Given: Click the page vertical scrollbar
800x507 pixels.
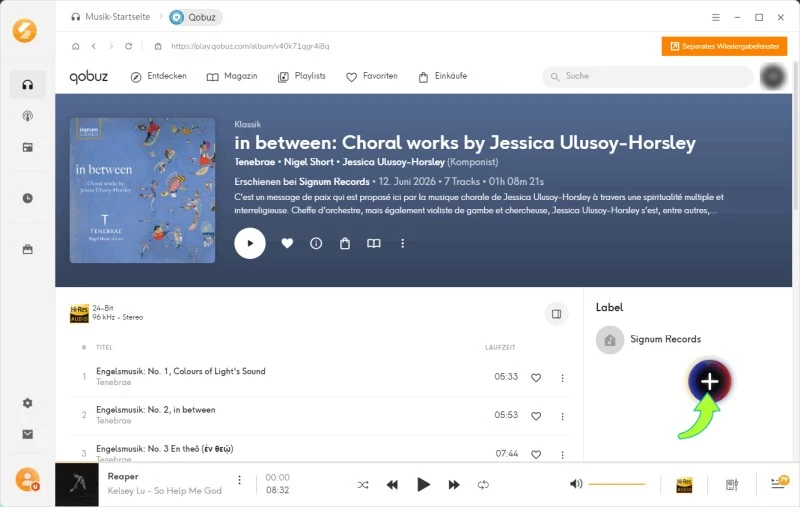Looking at the screenshot, I should [x=796, y=135].
